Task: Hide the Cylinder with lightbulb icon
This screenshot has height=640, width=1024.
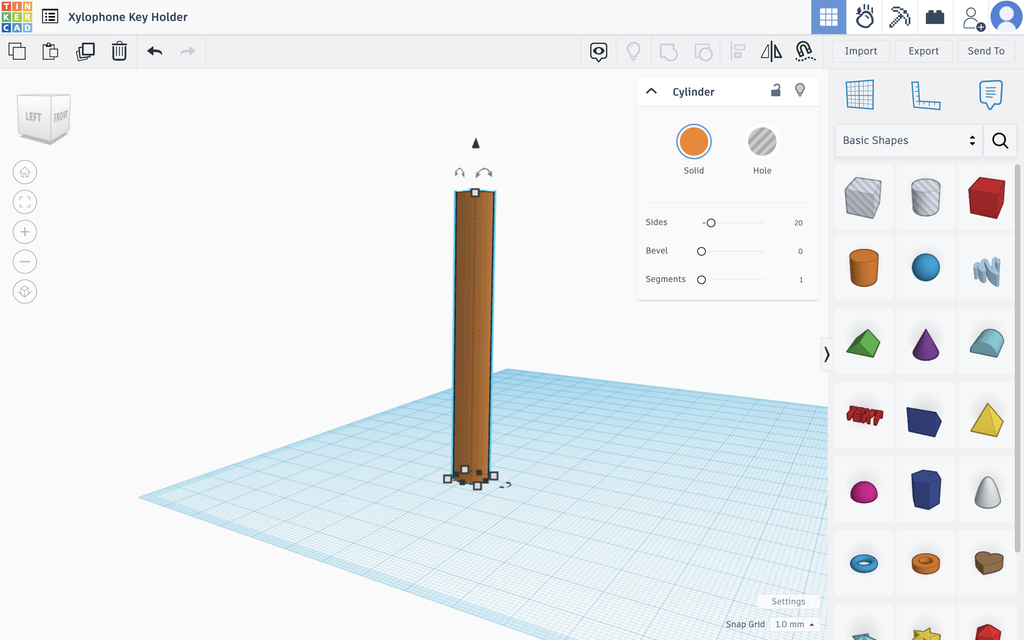Action: point(800,90)
